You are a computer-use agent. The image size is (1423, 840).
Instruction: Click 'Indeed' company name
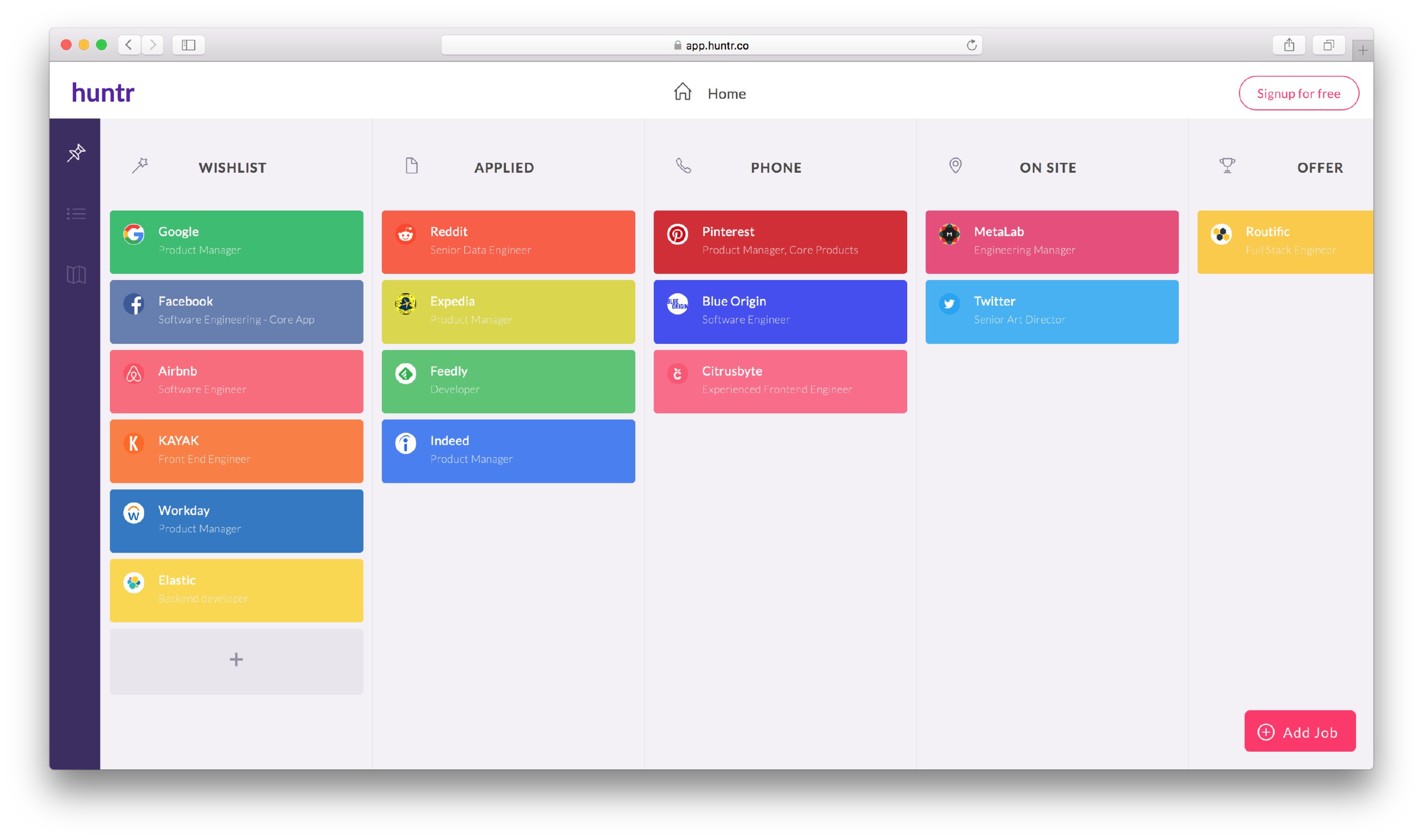[x=449, y=441]
